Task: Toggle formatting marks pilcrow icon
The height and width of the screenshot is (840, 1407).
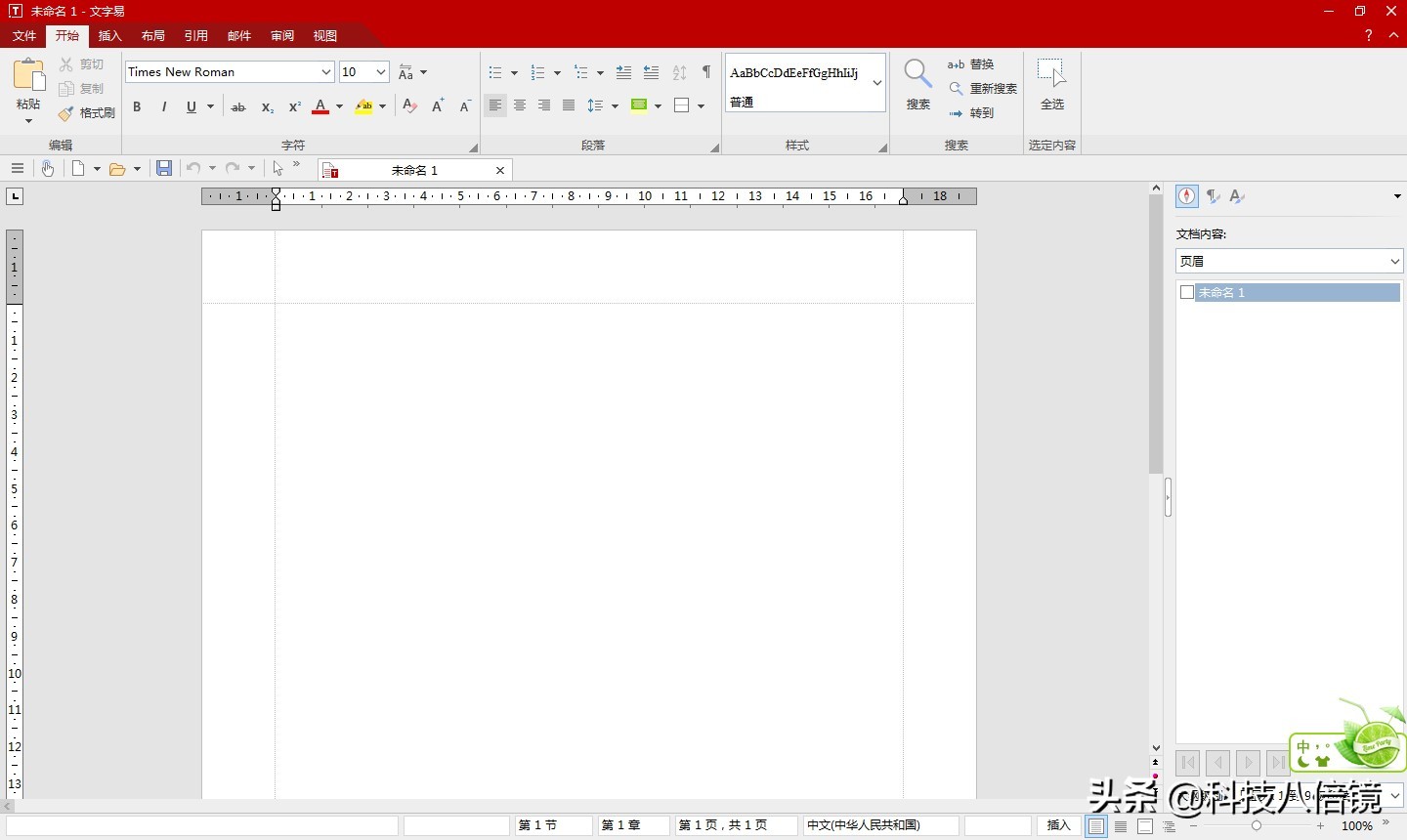Action: click(x=706, y=72)
